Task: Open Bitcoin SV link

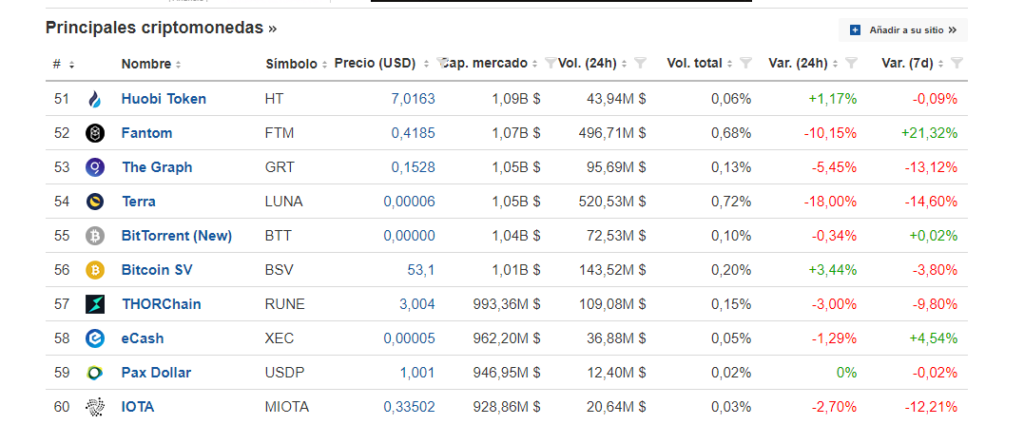Action: pos(157,270)
